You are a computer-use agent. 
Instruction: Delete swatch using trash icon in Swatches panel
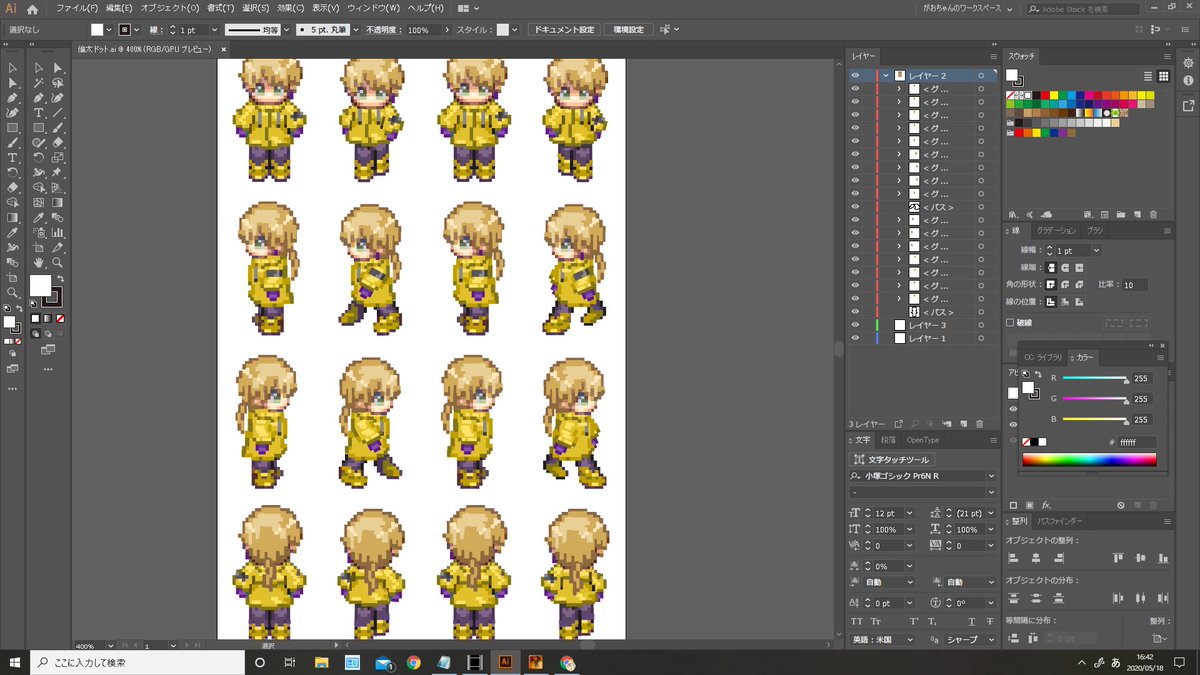1153,215
